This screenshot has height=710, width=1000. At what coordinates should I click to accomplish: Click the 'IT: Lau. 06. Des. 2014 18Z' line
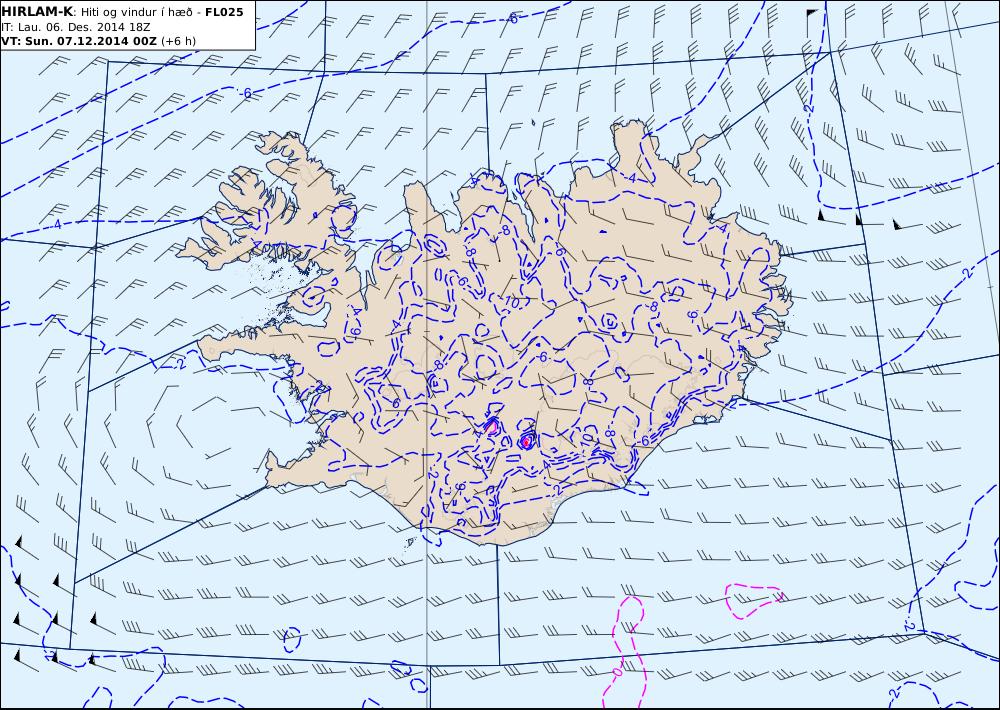[x=76, y=27]
